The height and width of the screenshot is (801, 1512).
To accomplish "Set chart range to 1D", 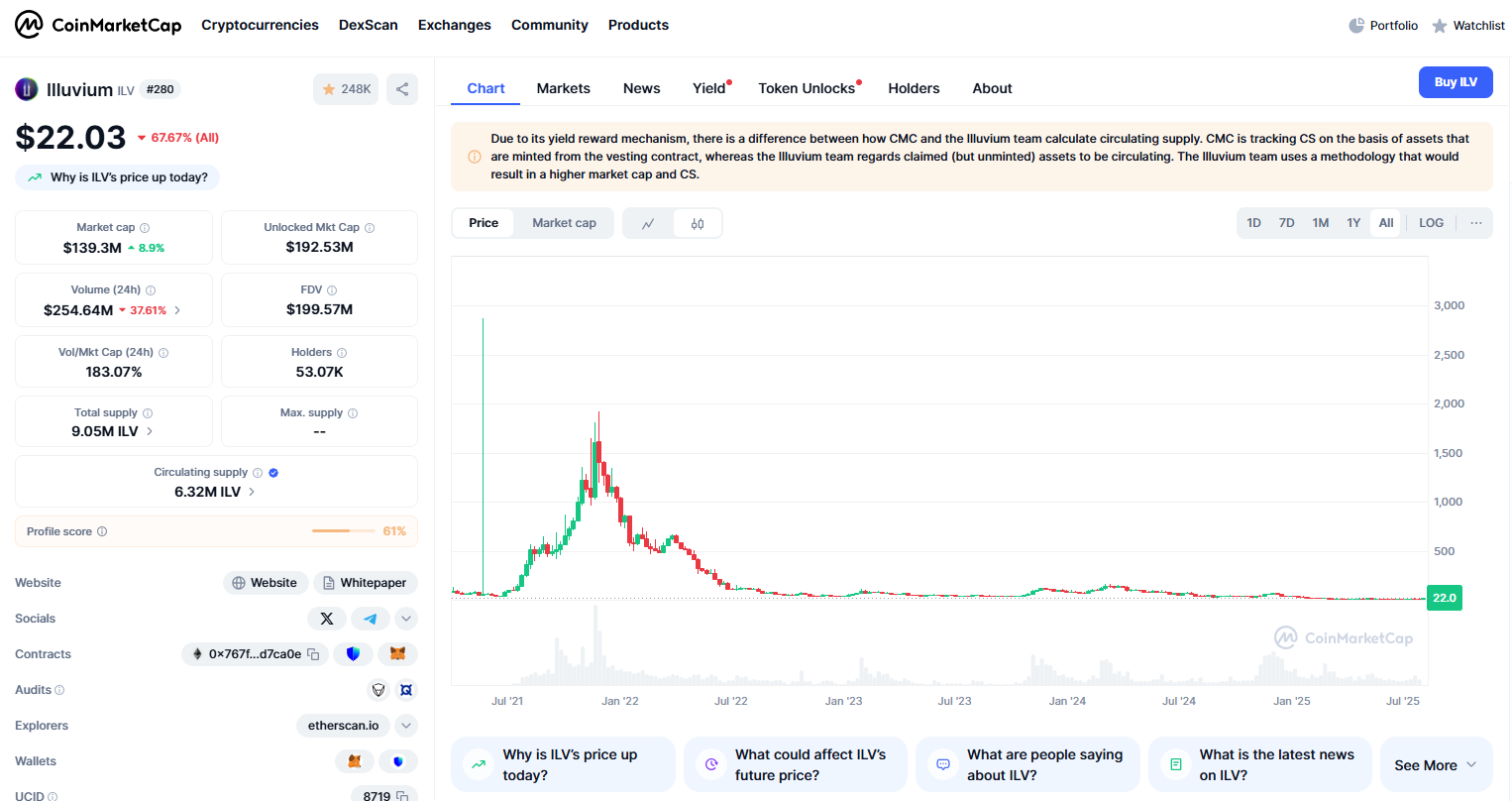I will [1253, 223].
